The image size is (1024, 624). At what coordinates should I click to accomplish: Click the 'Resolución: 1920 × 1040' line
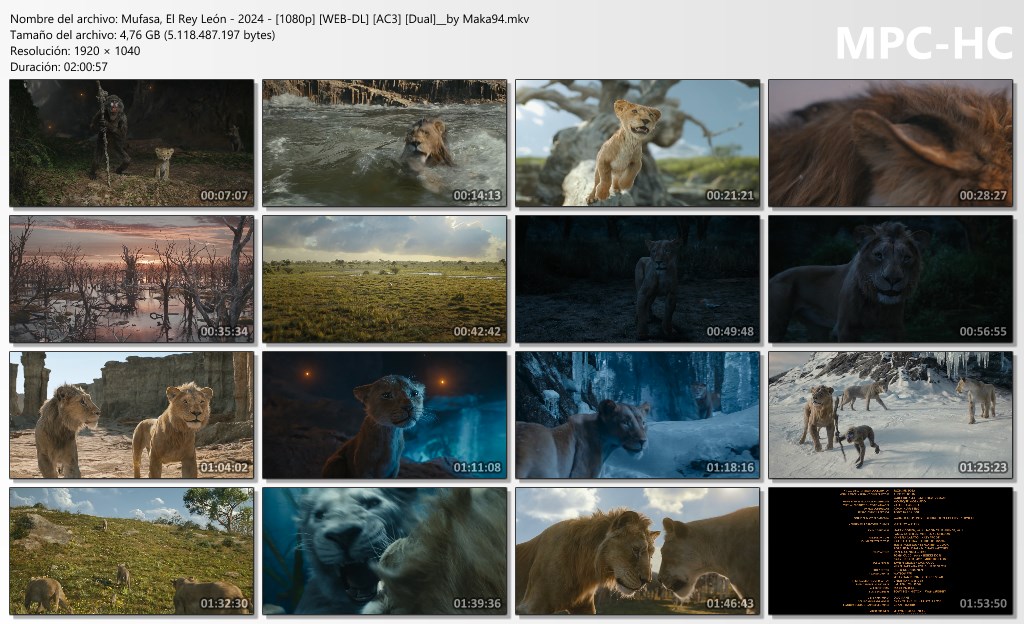coord(75,51)
